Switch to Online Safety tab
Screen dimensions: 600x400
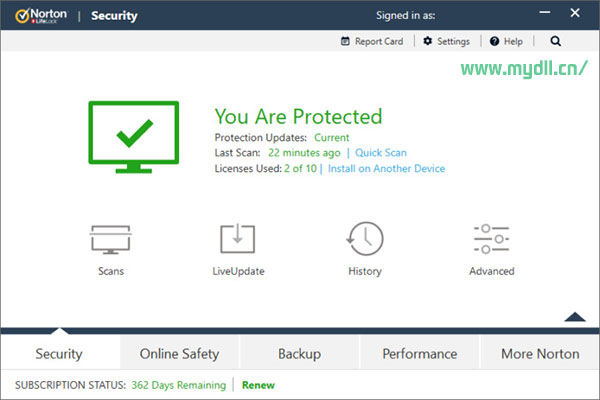click(179, 354)
